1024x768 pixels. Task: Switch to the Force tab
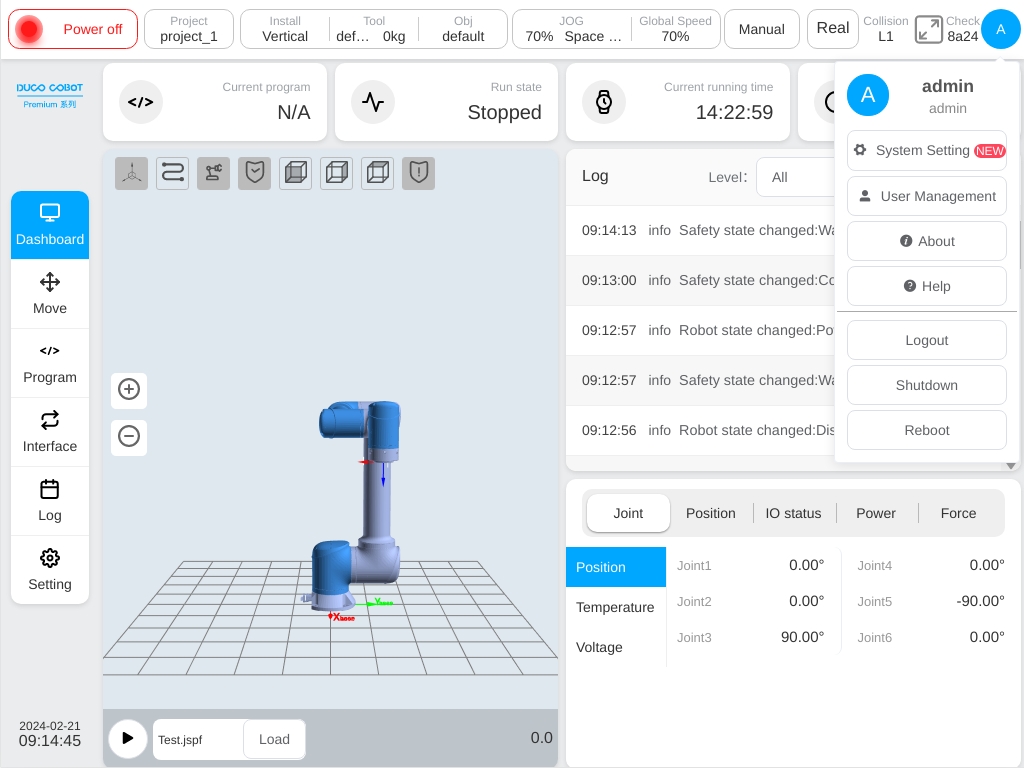point(958,513)
